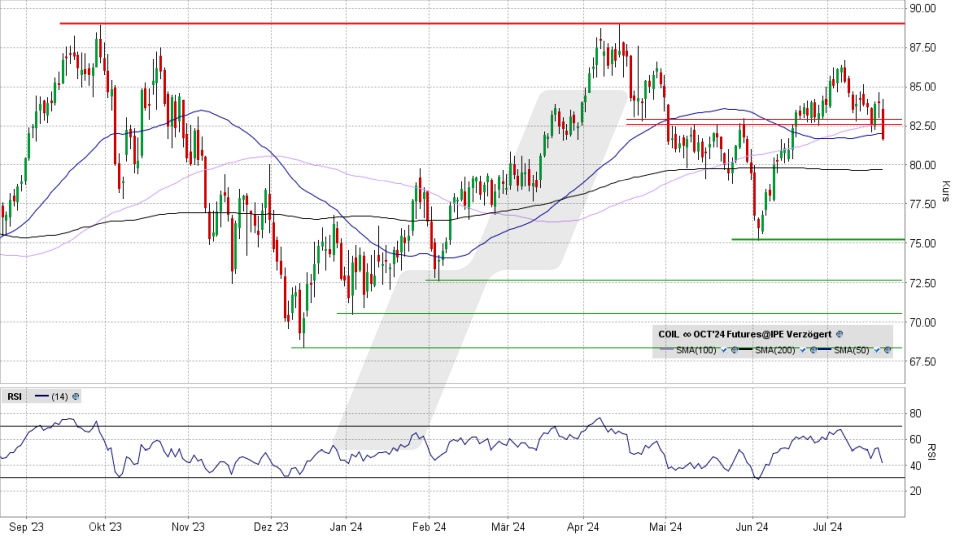Screen dimensions: 960x540
Task: Click the 'Sep '23' date axis label
Action: [26, 527]
